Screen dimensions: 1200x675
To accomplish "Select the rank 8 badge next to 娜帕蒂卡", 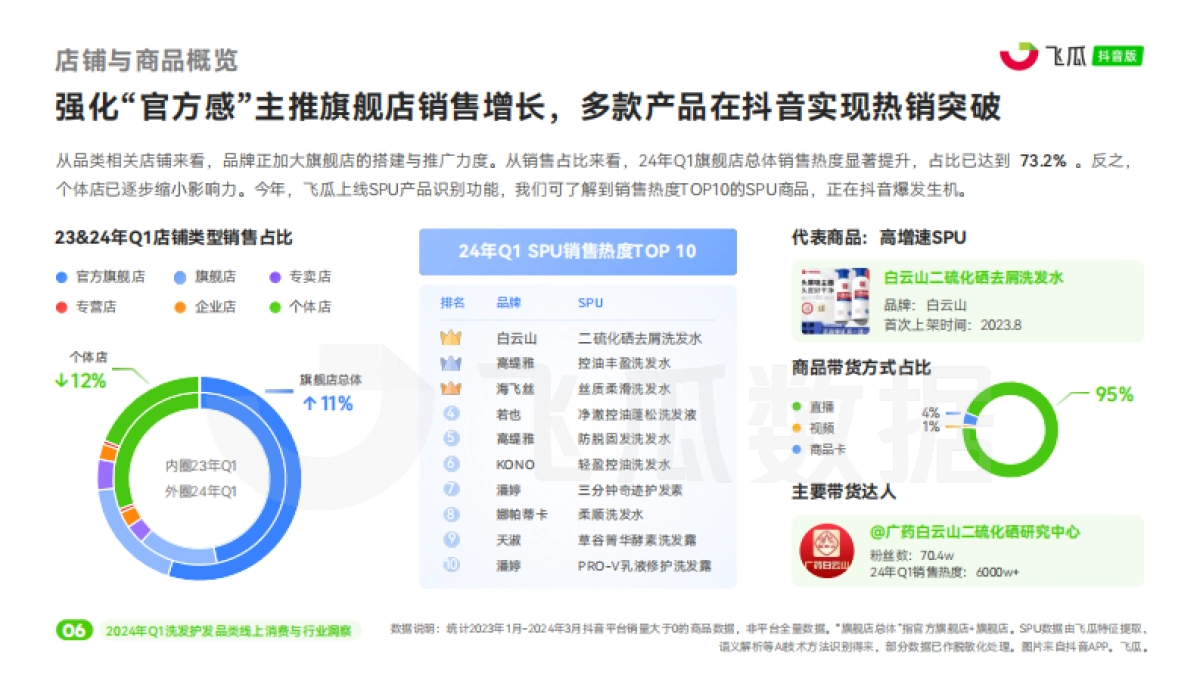I will (450, 514).
